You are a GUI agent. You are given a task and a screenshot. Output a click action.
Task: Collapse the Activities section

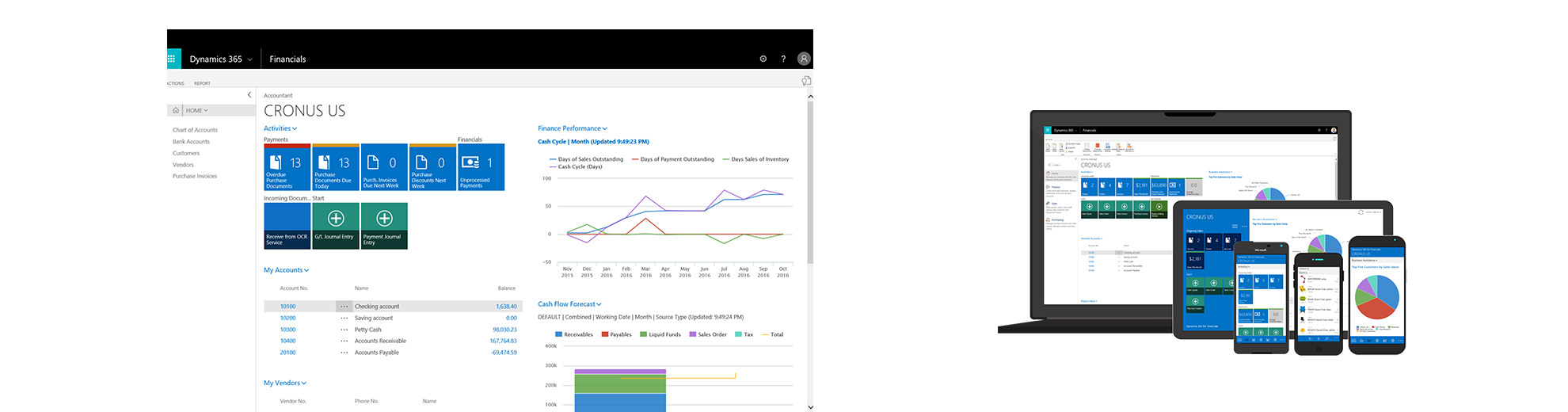tap(280, 128)
